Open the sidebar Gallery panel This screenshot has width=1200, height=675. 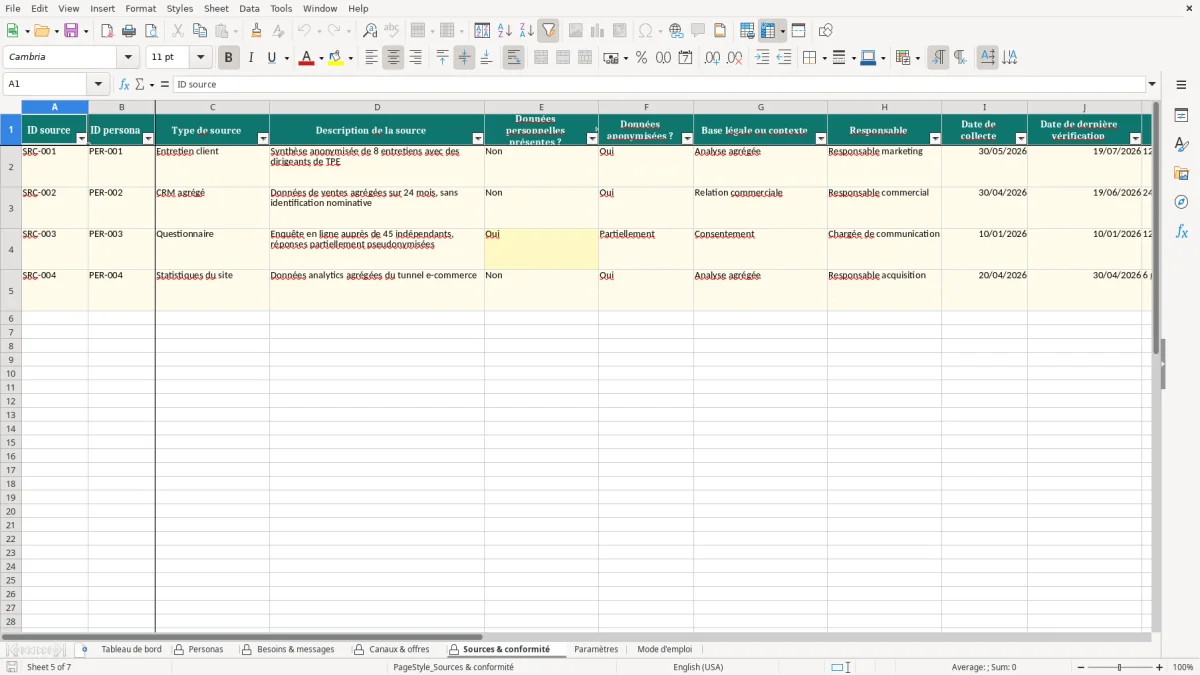point(1181,173)
